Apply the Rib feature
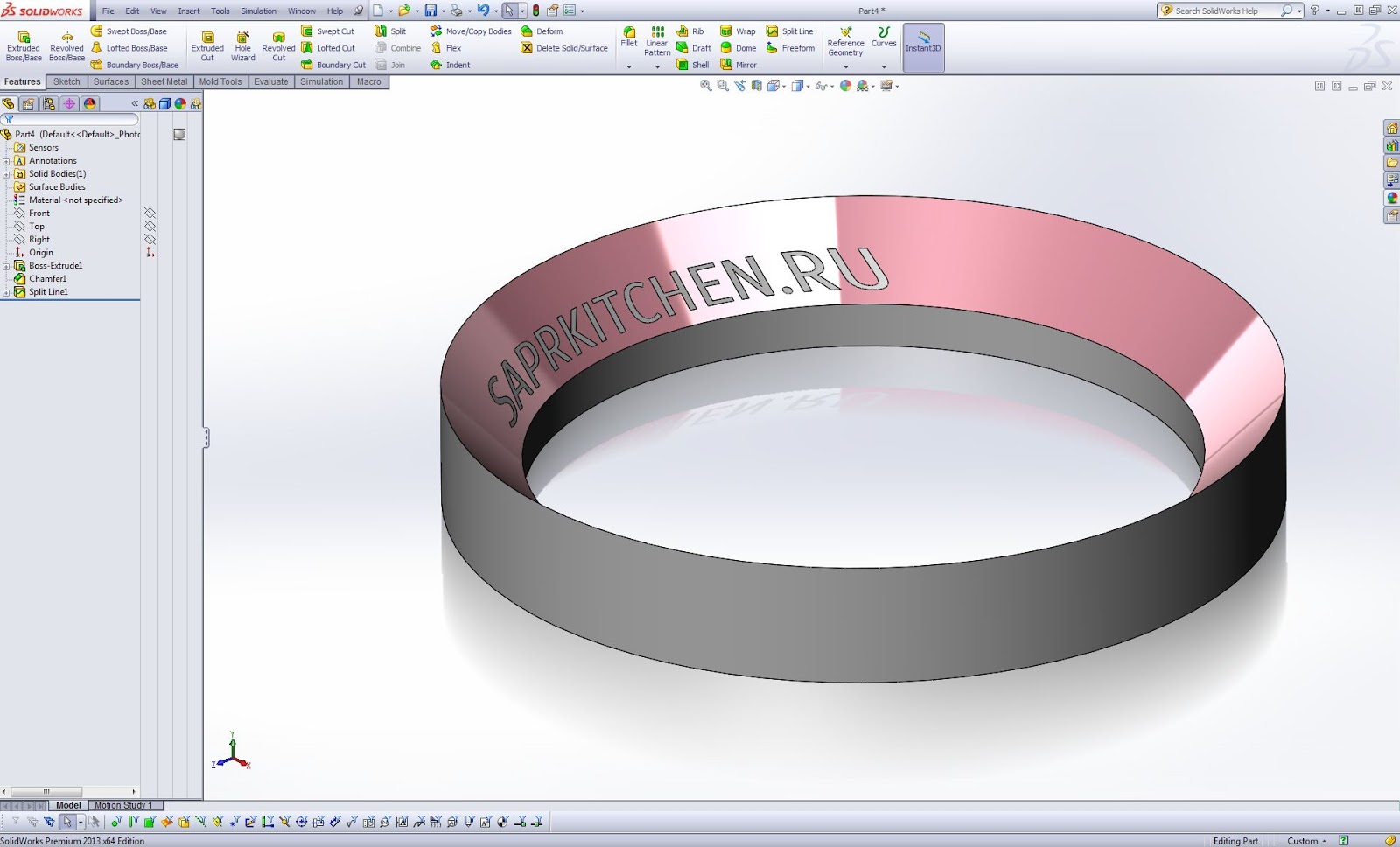This screenshot has height=847, width=1400. [689, 31]
